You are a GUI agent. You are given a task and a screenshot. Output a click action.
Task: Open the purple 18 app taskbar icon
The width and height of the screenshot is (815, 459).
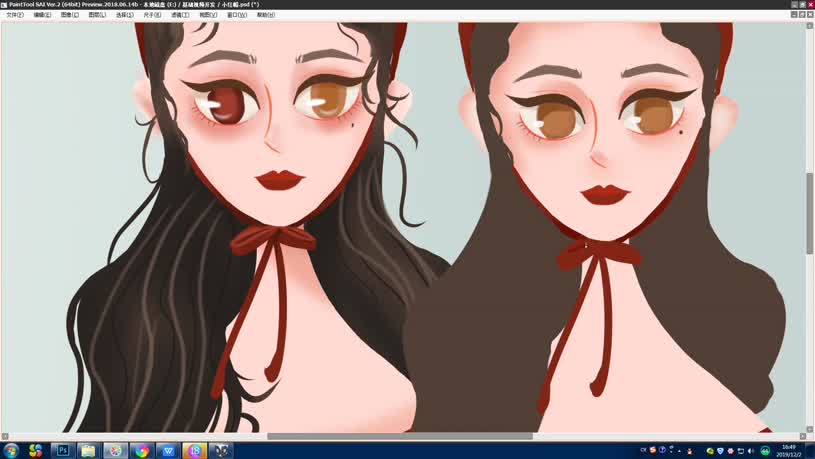coord(195,450)
